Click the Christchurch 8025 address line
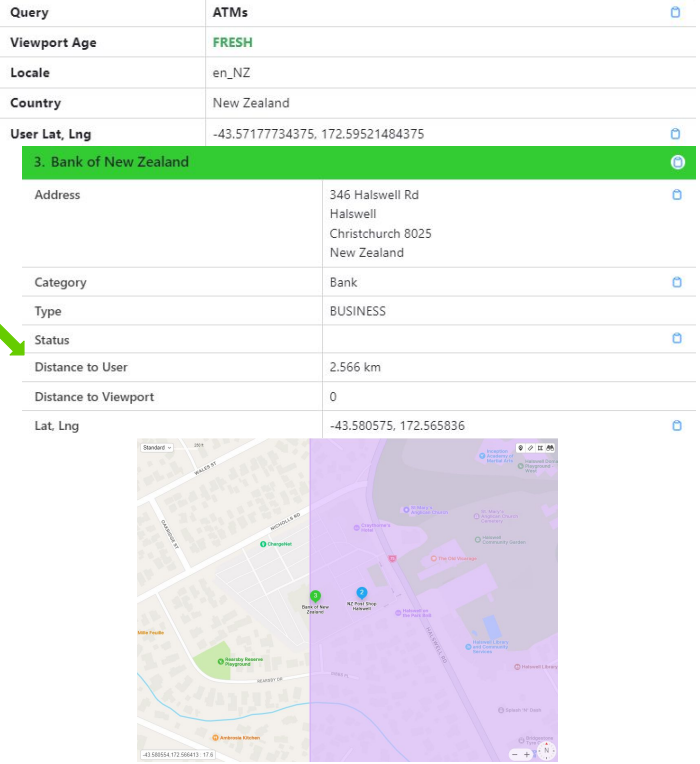This screenshot has height=764, width=700. [380, 233]
